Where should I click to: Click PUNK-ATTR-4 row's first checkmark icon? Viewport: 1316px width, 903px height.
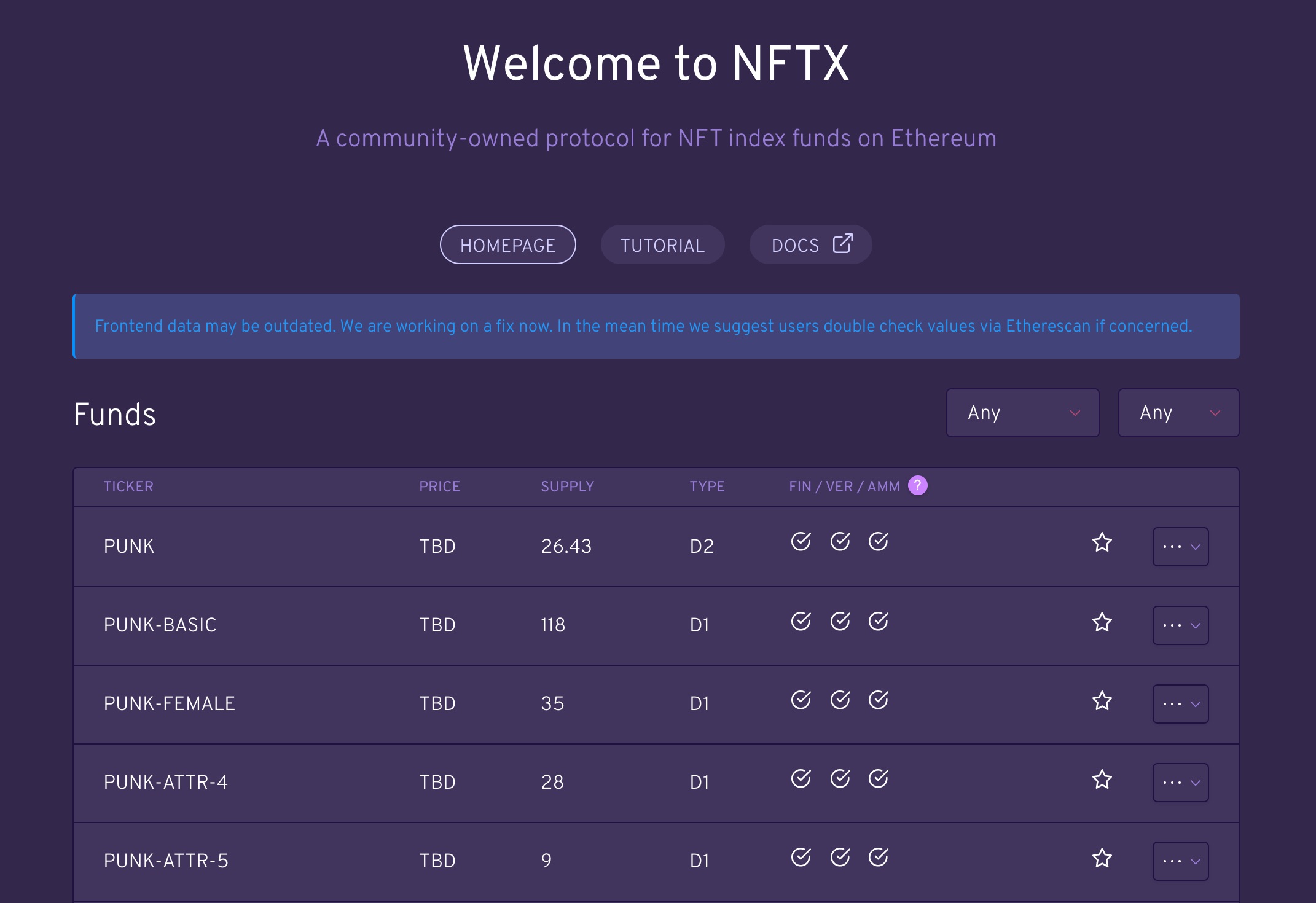tap(801, 778)
